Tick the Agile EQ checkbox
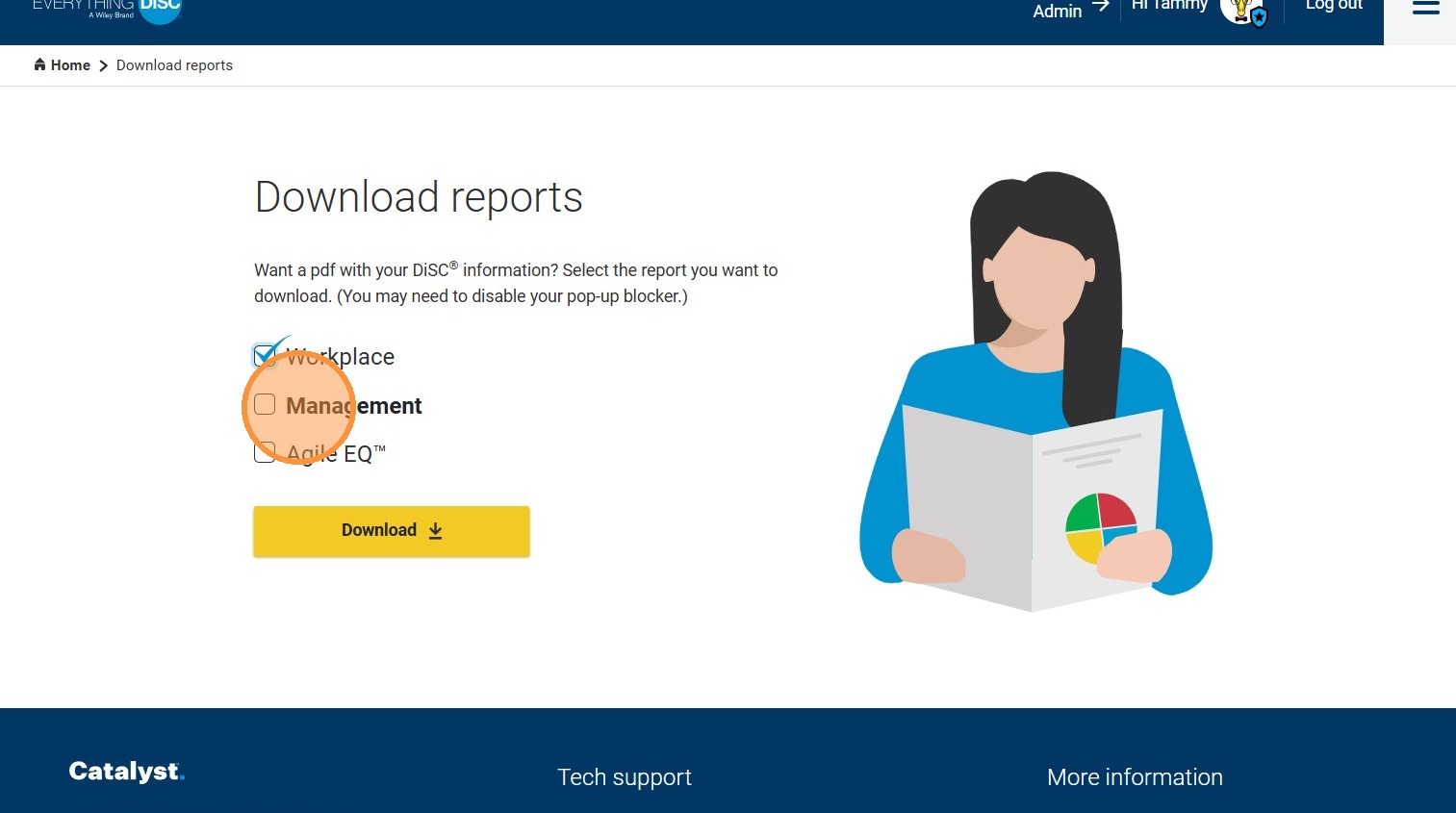Screen dimensions: 1456x813 tap(265, 452)
